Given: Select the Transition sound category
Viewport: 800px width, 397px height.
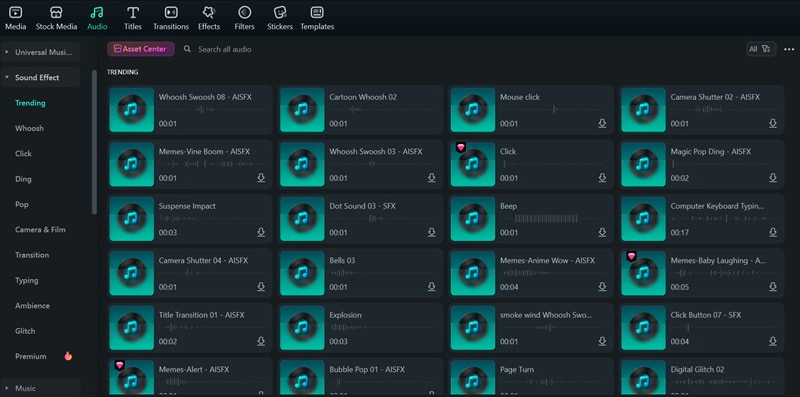Looking at the screenshot, I should (x=32, y=255).
